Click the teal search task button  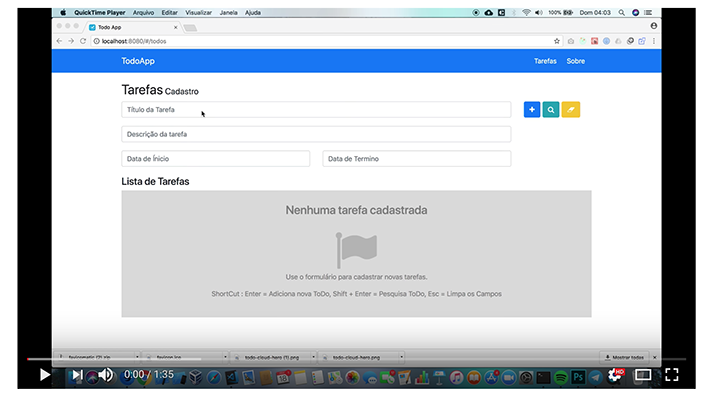pos(551,110)
